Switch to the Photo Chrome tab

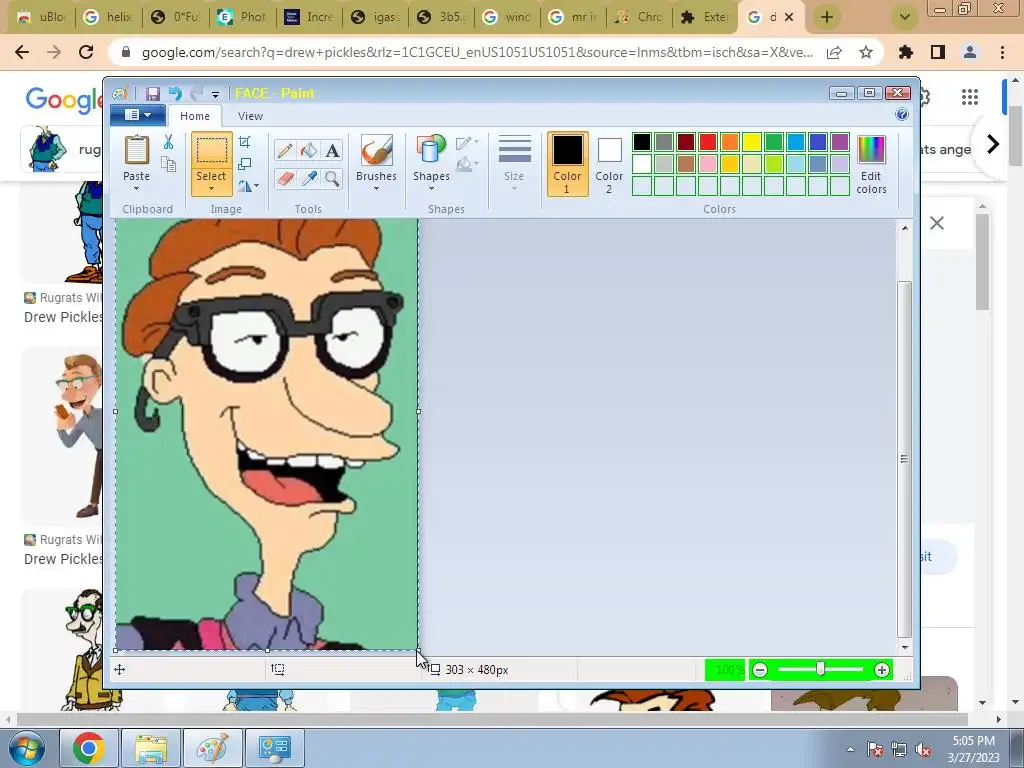pyautogui.click(x=242, y=18)
